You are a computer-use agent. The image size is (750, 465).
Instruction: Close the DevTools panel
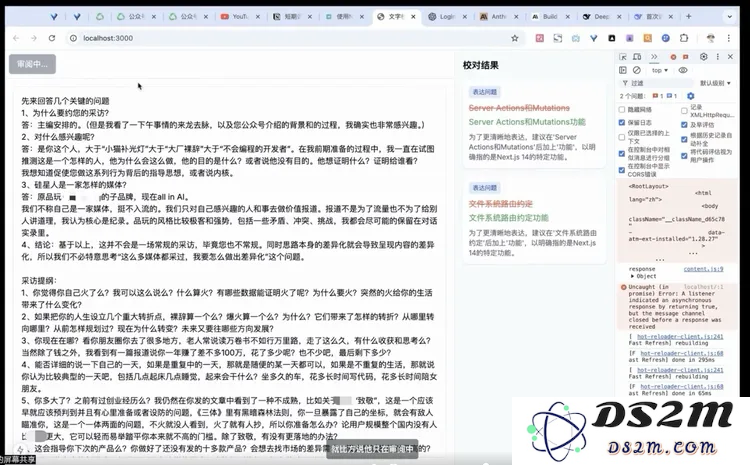730,56
